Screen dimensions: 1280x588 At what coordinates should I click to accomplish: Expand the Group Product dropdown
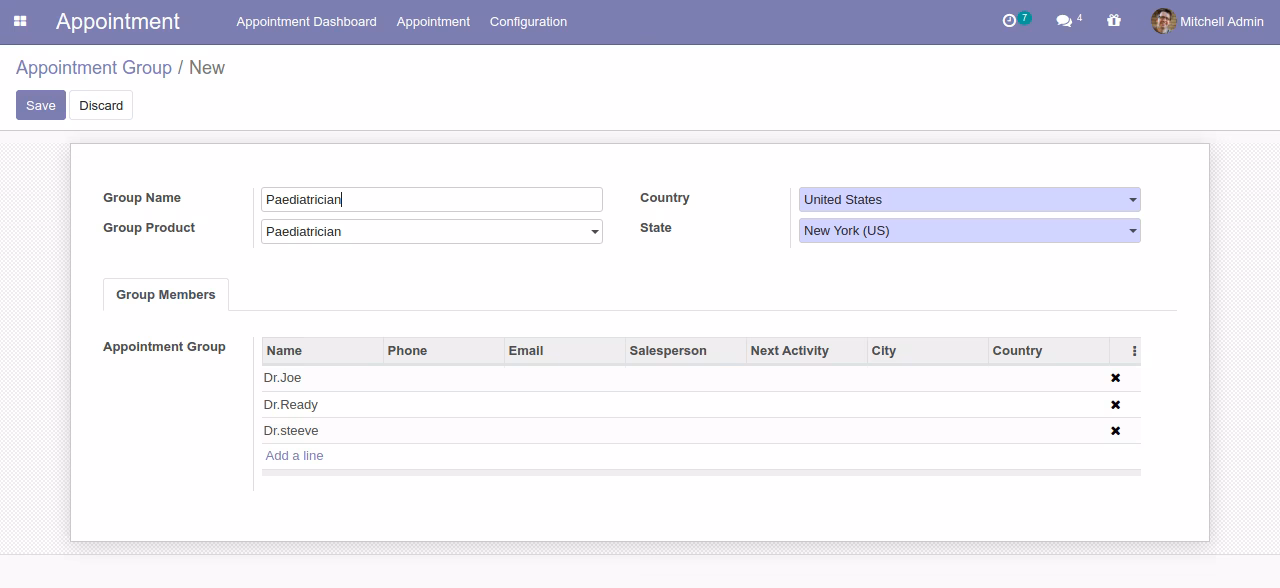click(x=432, y=232)
